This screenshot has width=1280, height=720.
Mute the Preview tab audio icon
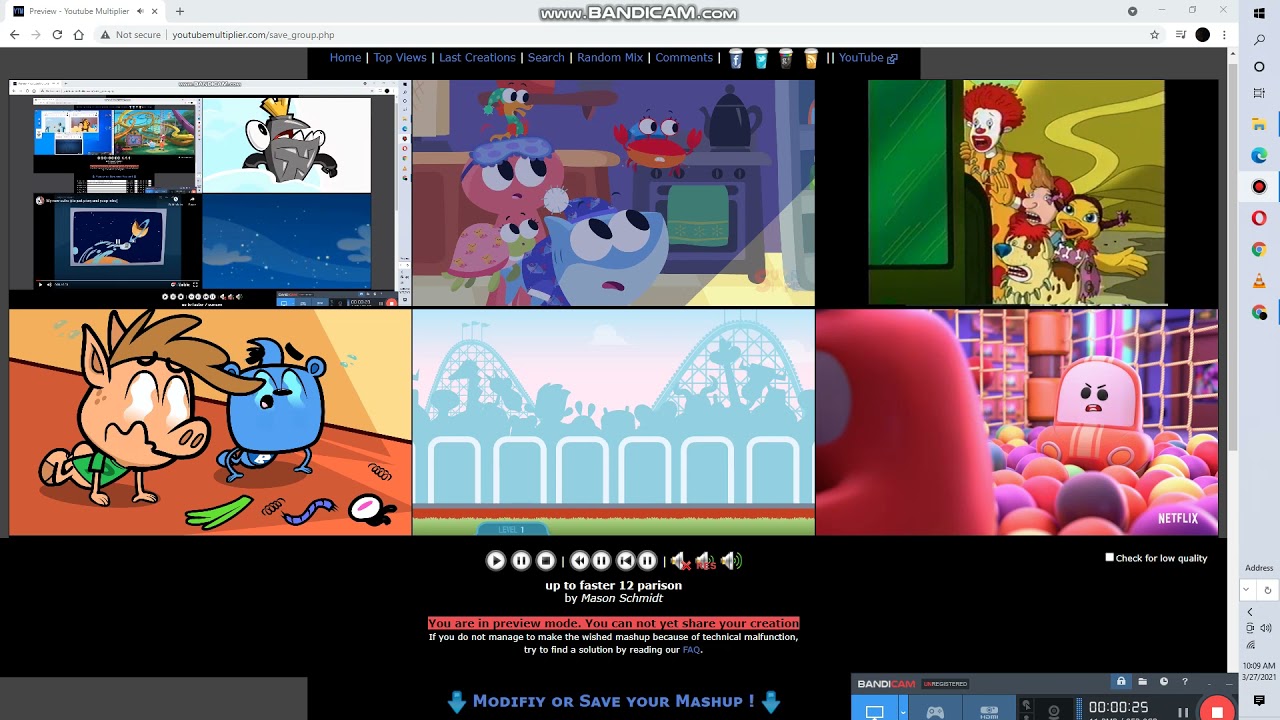(140, 11)
